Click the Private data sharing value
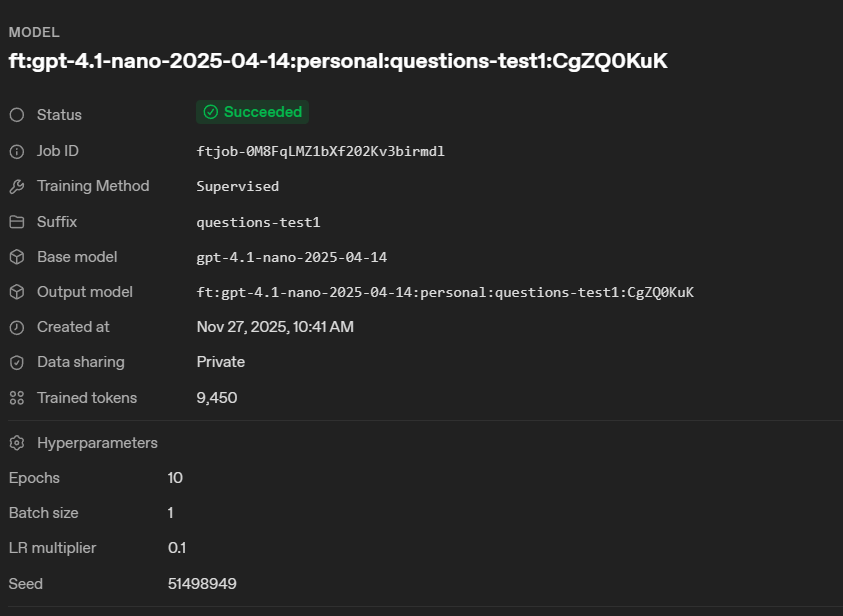This screenshot has height=616, width=843. (220, 362)
